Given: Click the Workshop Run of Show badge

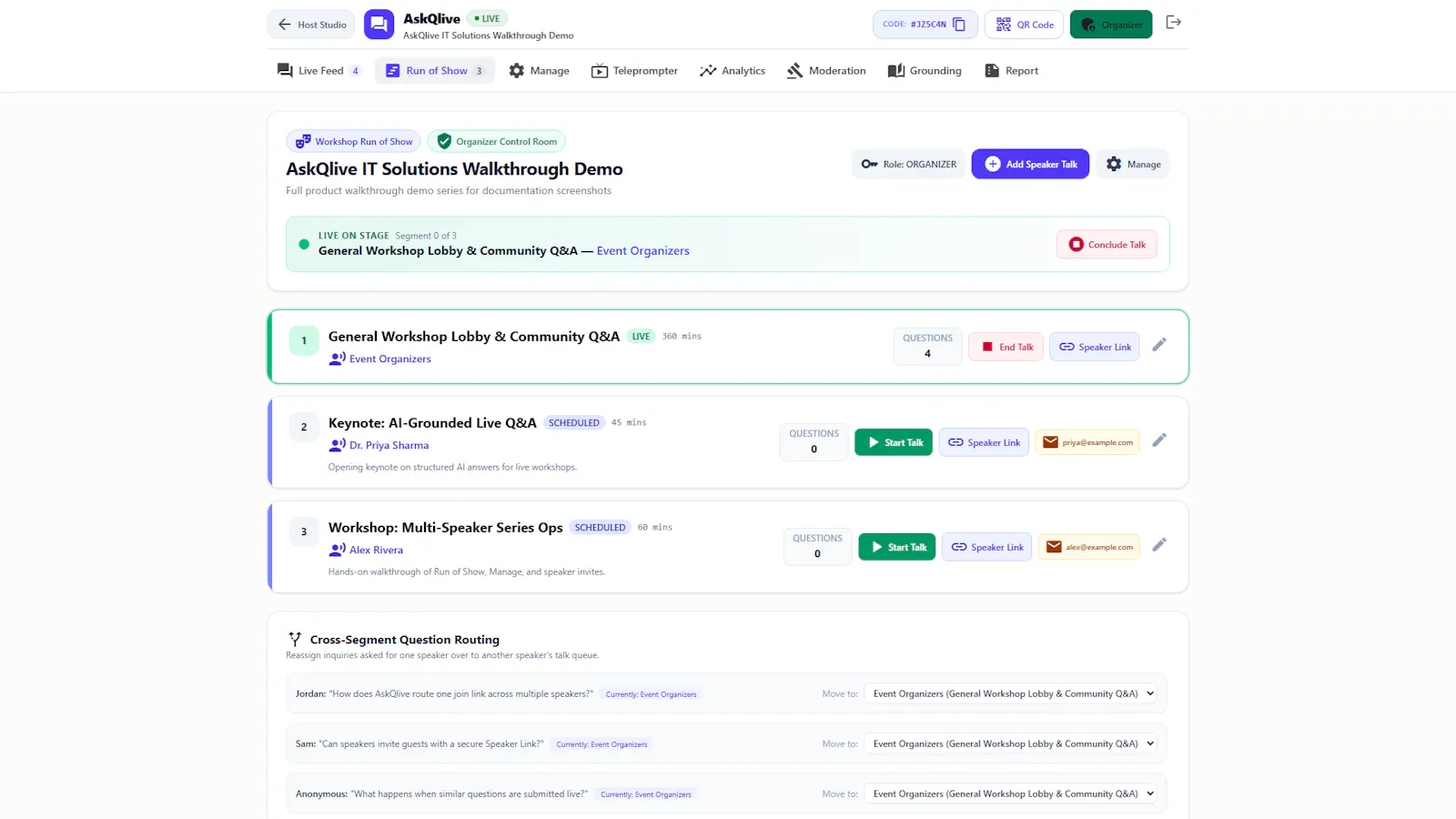Looking at the screenshot, I should click(353, 141).
